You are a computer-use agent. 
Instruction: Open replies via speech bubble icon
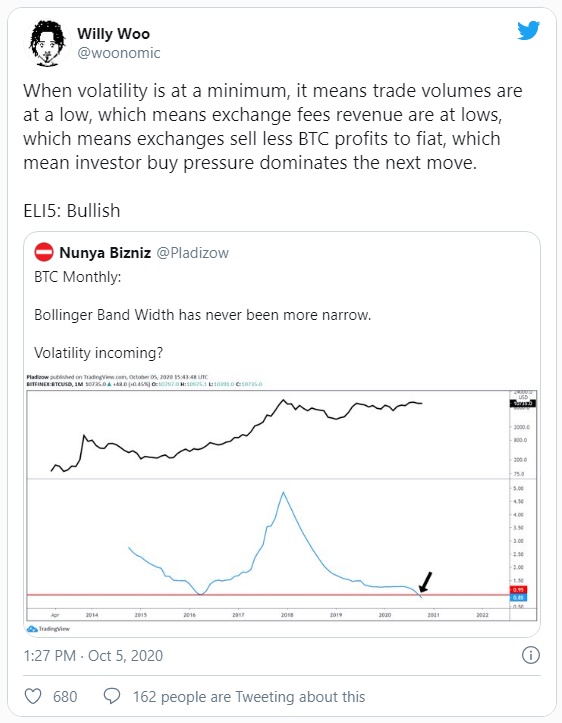pos(112,696)
